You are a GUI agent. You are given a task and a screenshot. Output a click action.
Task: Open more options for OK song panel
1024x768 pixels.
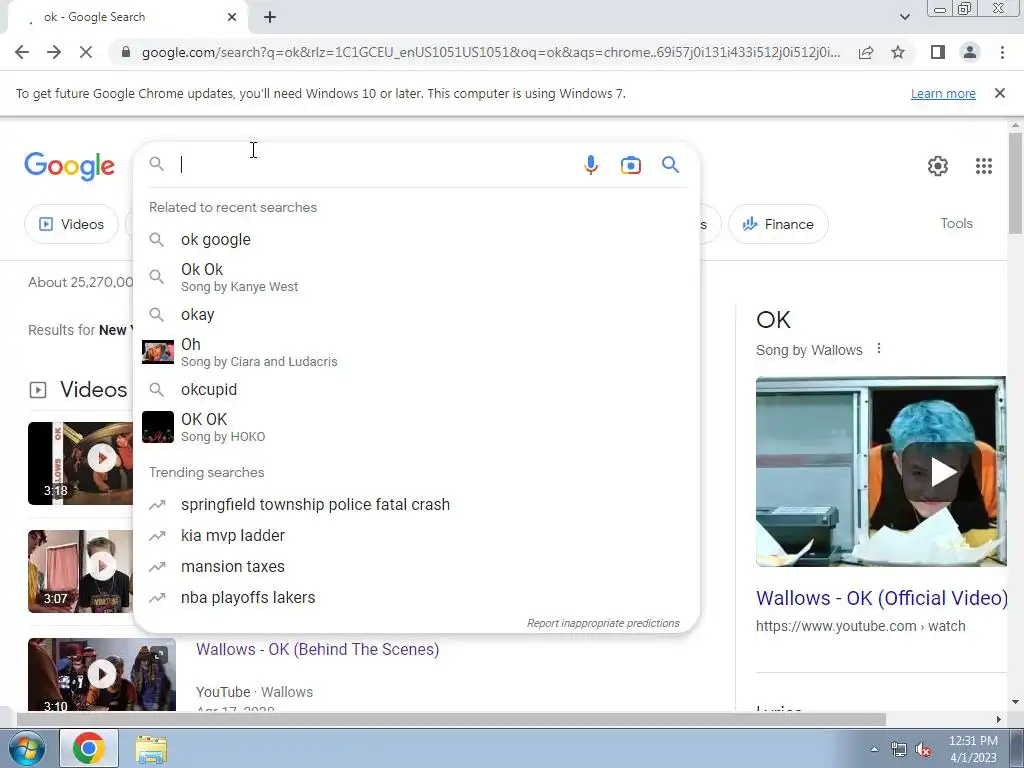click(879, 349)
